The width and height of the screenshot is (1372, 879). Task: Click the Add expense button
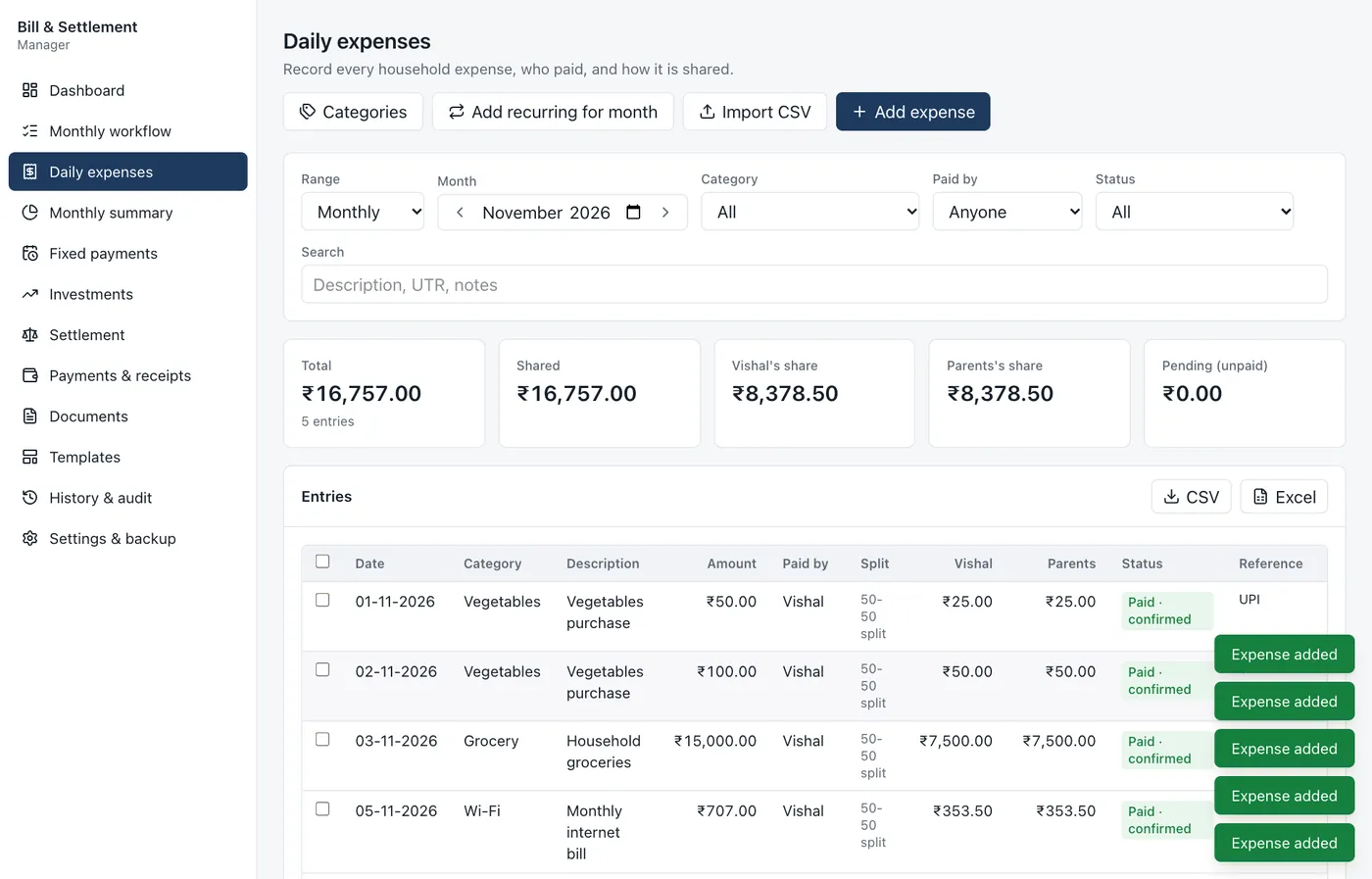913,112
